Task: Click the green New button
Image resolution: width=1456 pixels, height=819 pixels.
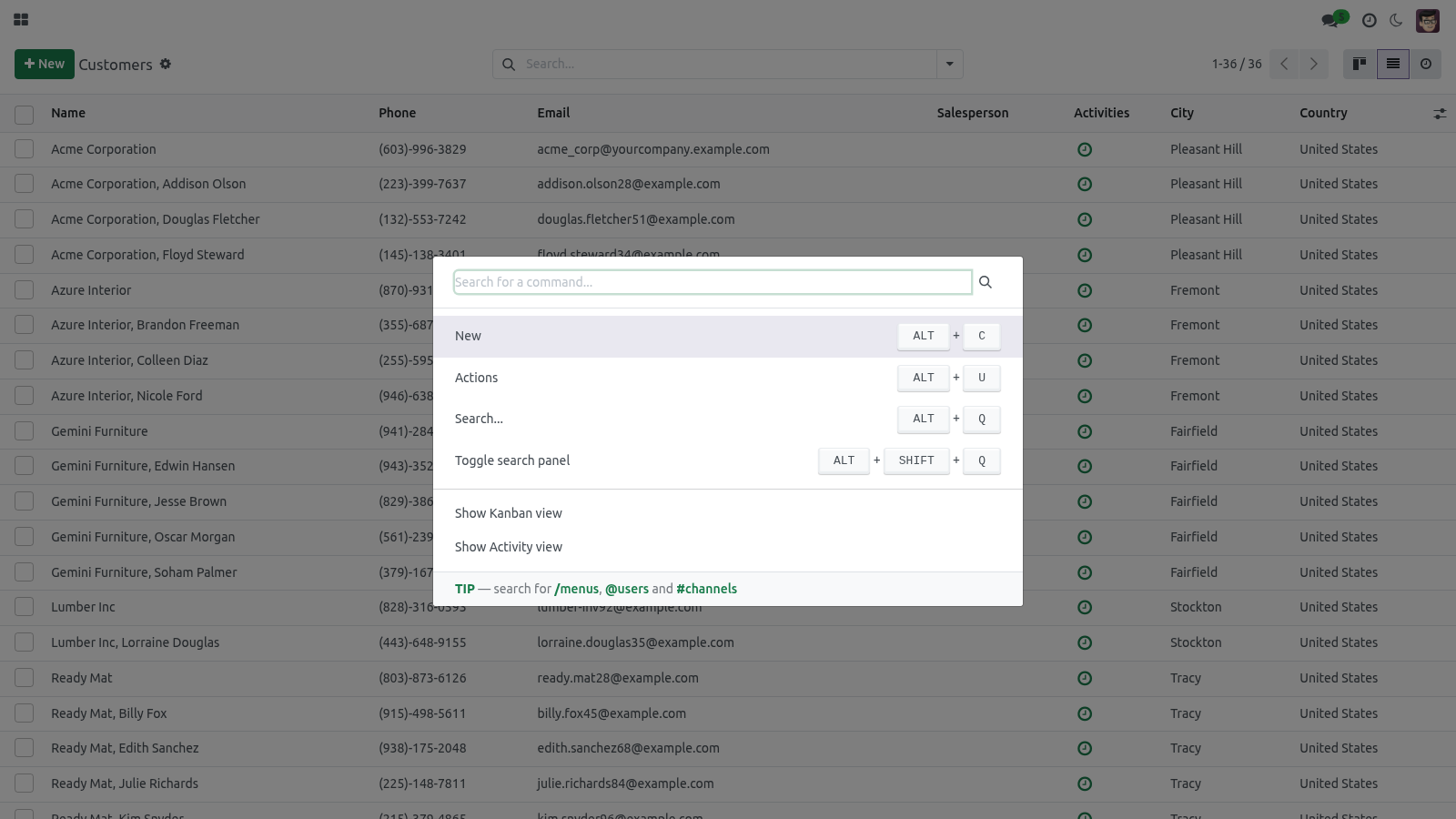Action: pos(44,64)
